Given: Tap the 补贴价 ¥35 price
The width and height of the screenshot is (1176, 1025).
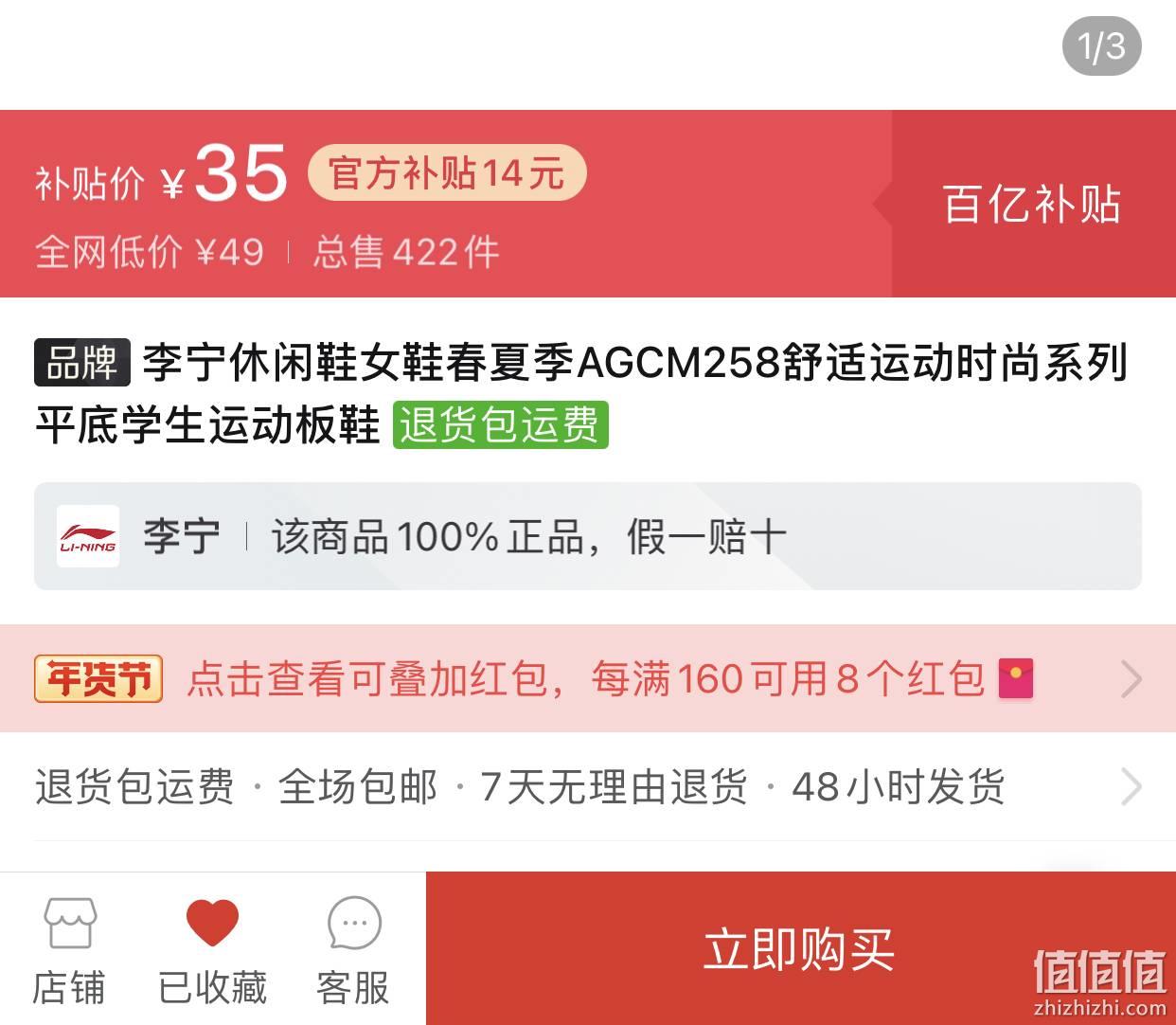Looking at the screenshot, I should pos(161,174).
